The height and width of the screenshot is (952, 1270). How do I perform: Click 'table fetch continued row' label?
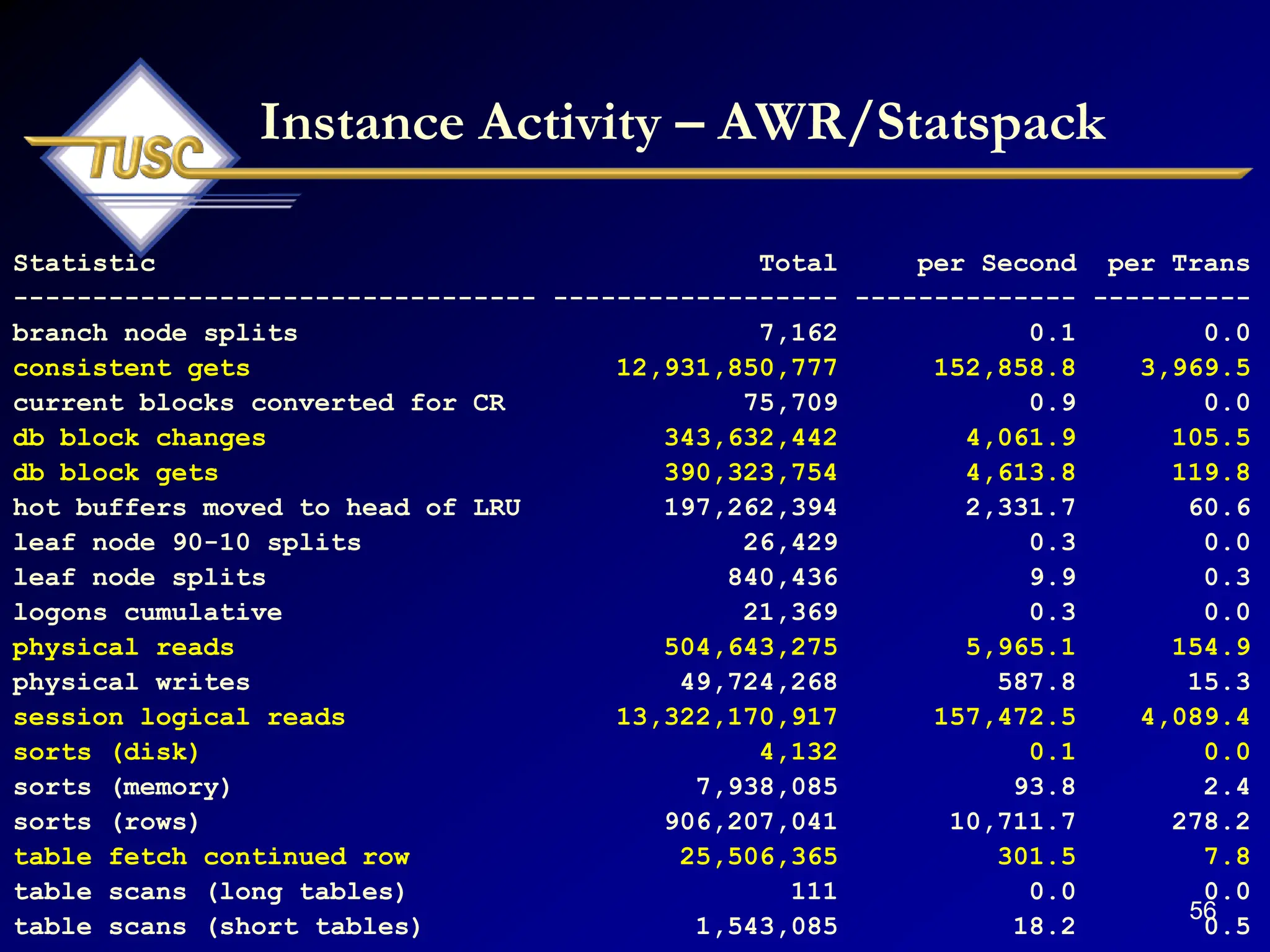pos(211,857)
